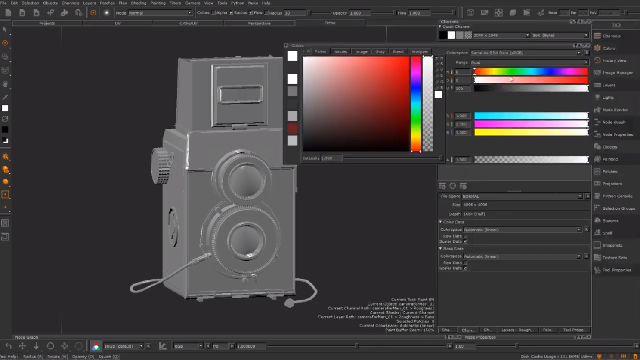Select the orange paint buffer toggle icon
This screenshot has height=360, width=640.
coord(93,13)
